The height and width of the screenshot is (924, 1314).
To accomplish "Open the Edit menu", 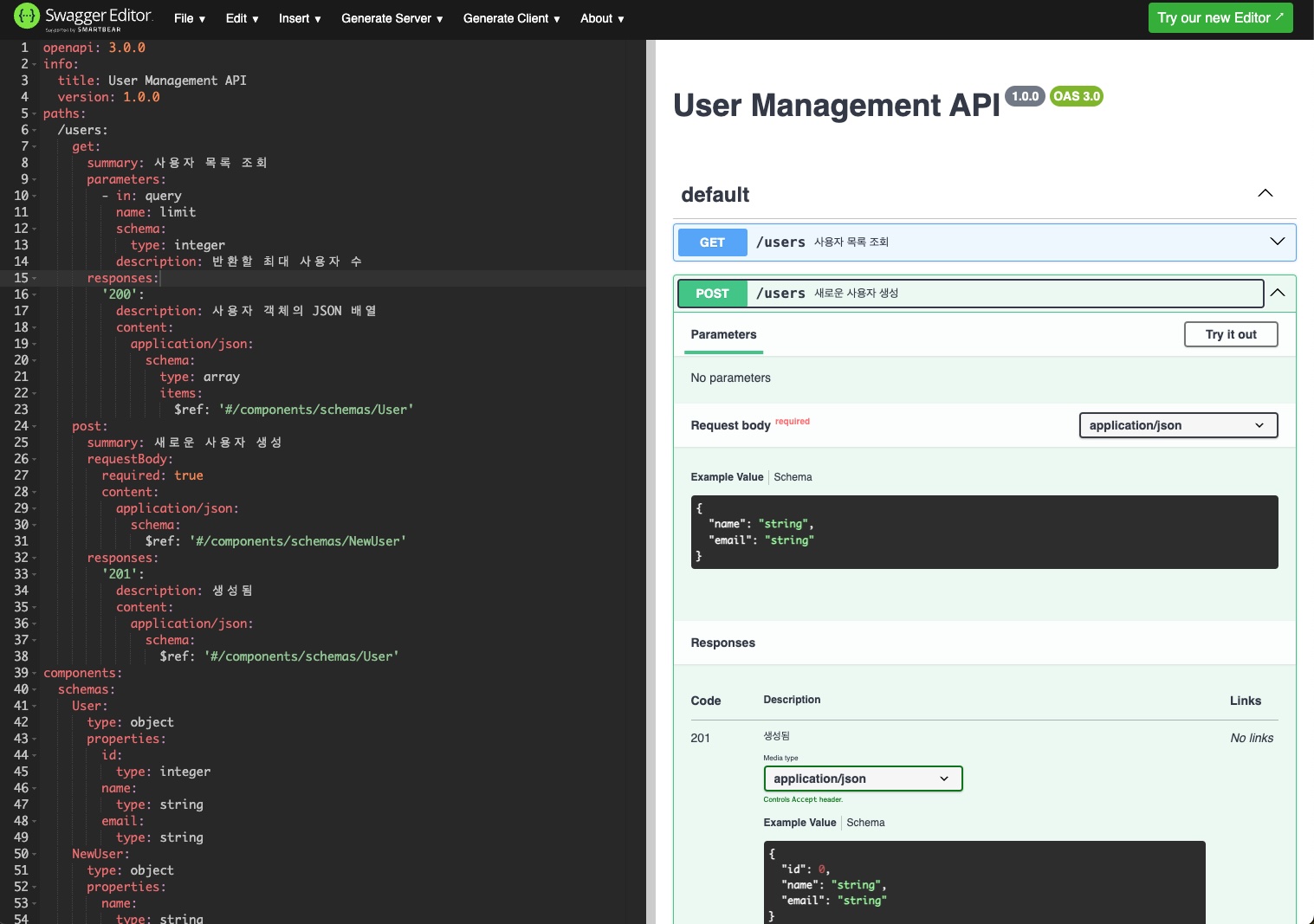I will [x=243, y=18].
